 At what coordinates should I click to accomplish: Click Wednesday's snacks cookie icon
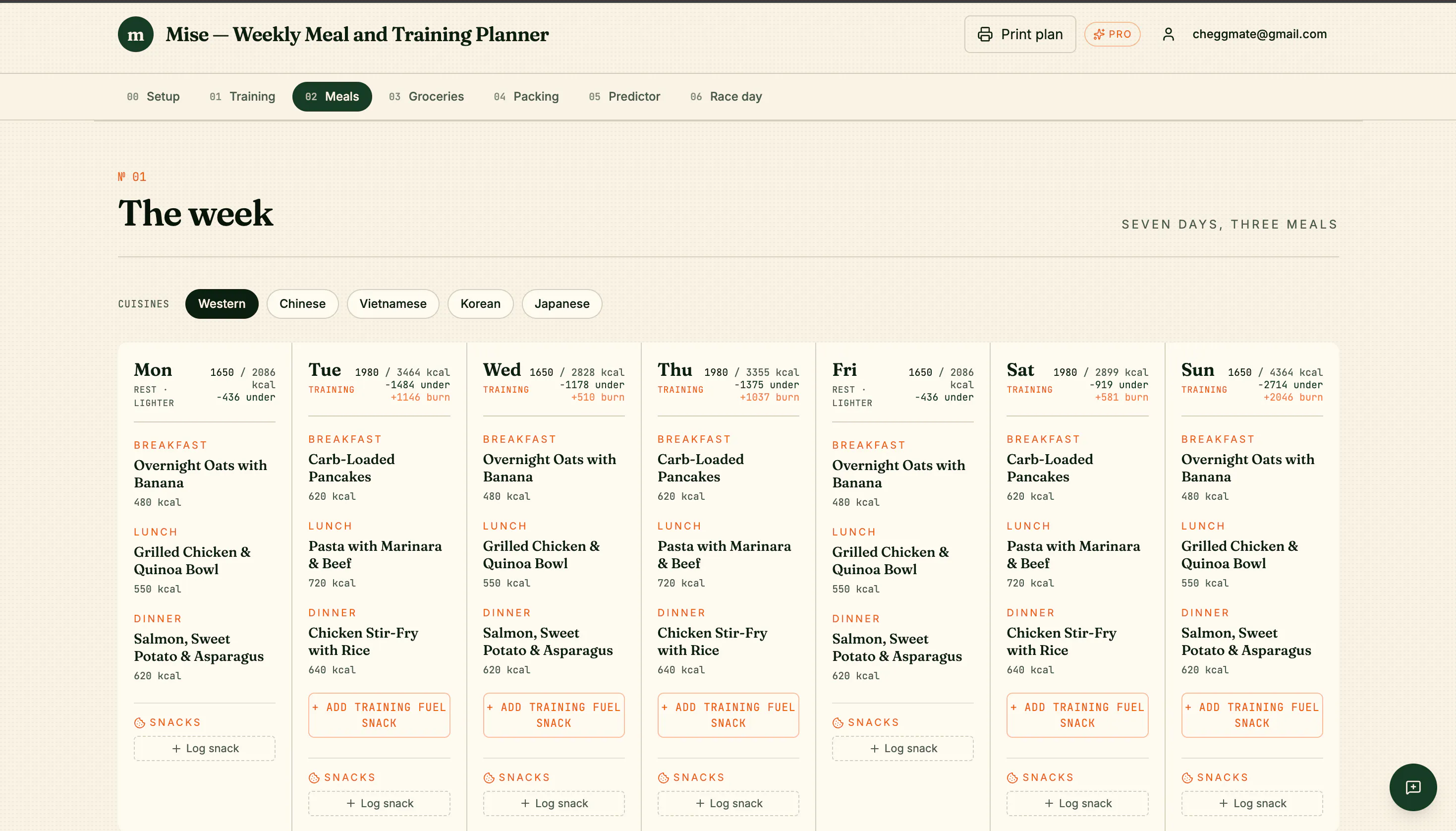(x=489, y=777)
